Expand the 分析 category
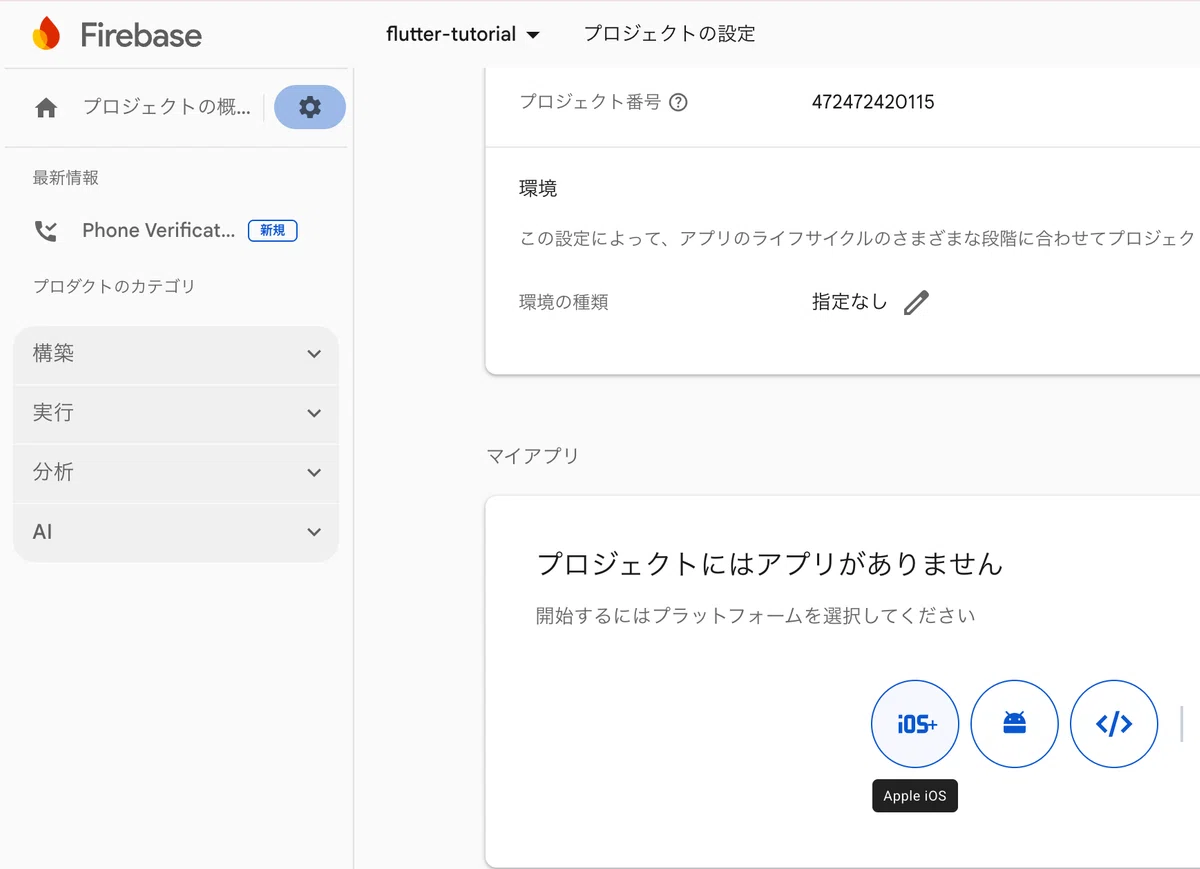The height and width of the screenshot is (869, 1200). click(x=176, y=472)
